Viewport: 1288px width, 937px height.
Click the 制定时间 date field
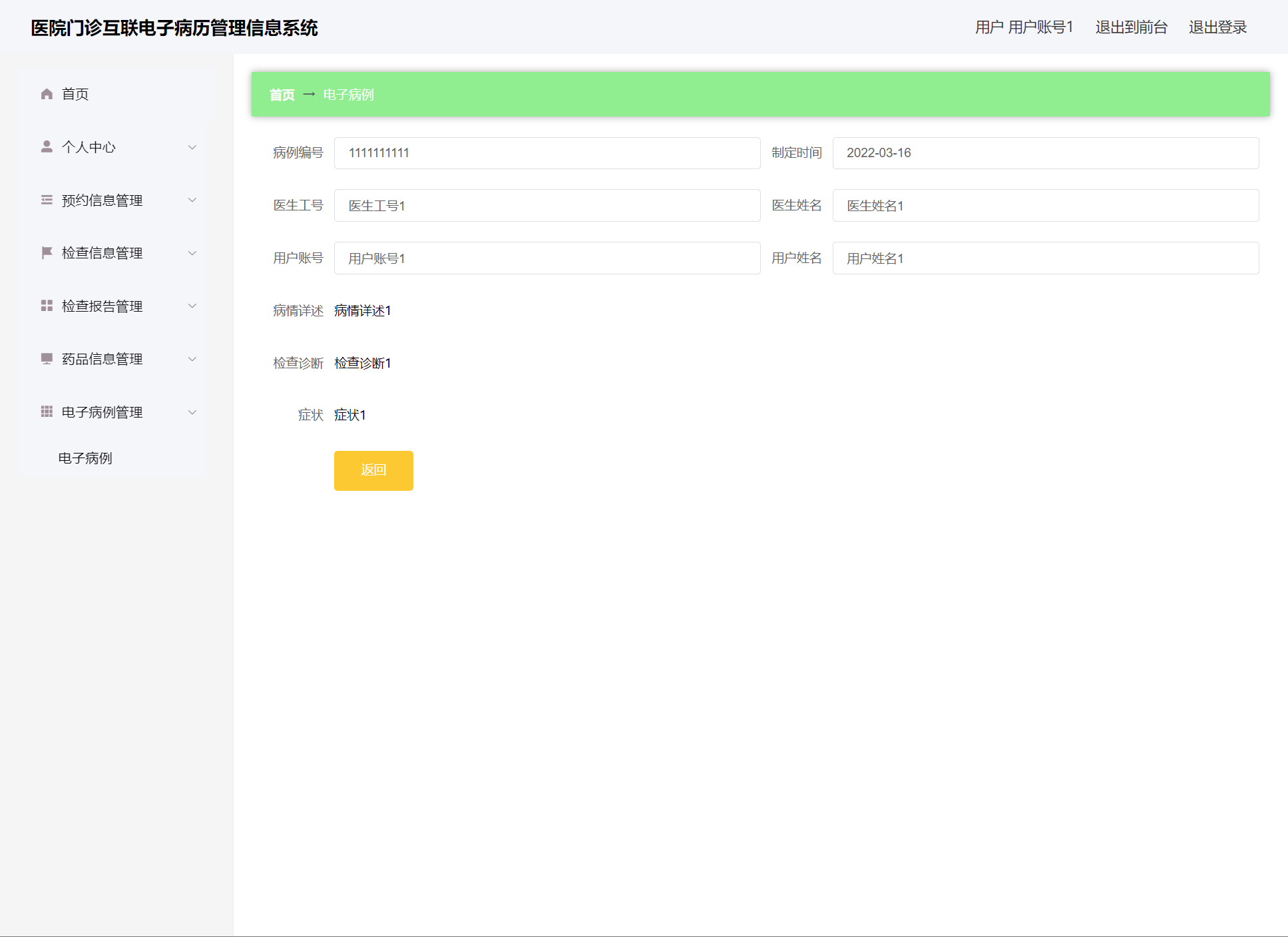click(1045, 153)
